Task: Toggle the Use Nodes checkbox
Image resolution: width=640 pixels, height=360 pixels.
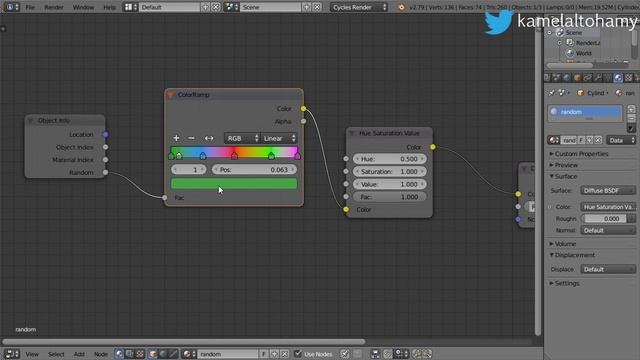Action: pos(298,353)
